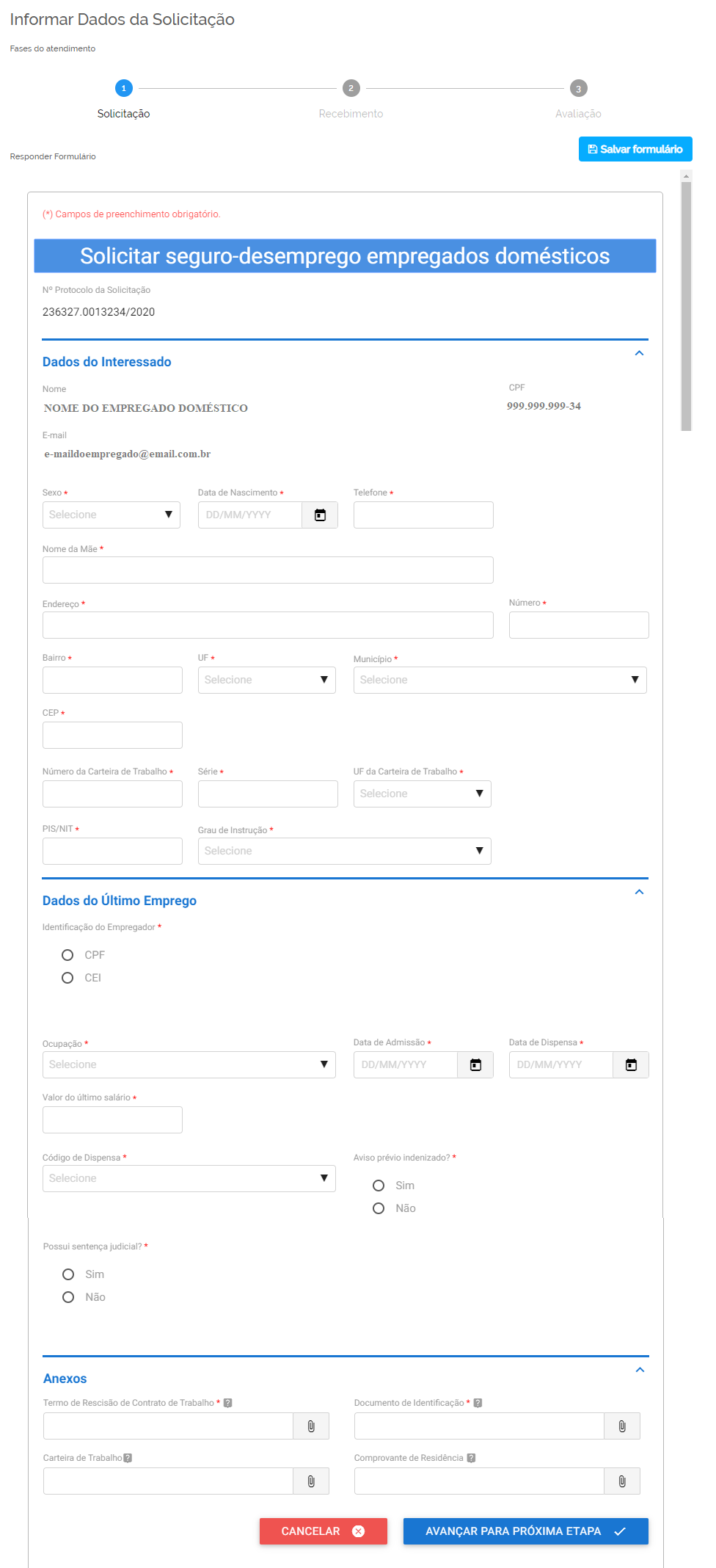Click the form's vertical scrollbar thumb

tap(686, 305)
